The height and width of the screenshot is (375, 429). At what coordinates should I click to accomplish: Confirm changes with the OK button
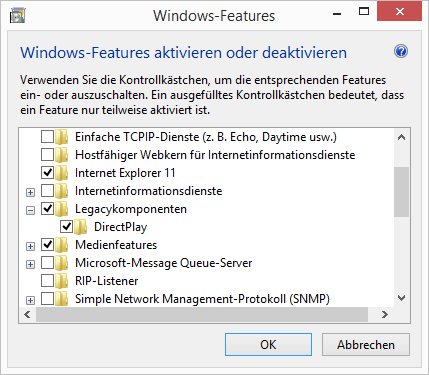pyautogui.click(x=268, y=345)
